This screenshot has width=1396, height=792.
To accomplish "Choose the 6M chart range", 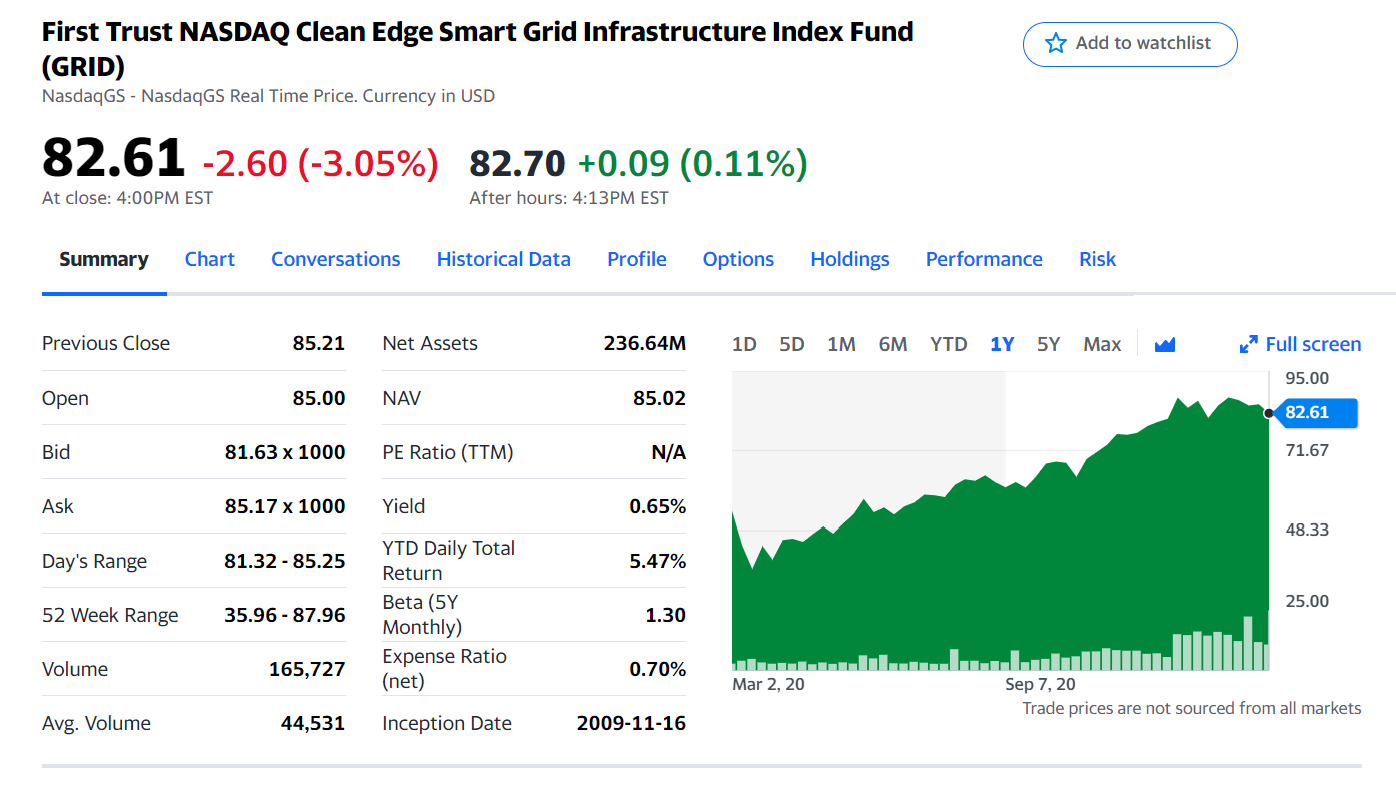I will pyautogui.click(x=893, y=344).
